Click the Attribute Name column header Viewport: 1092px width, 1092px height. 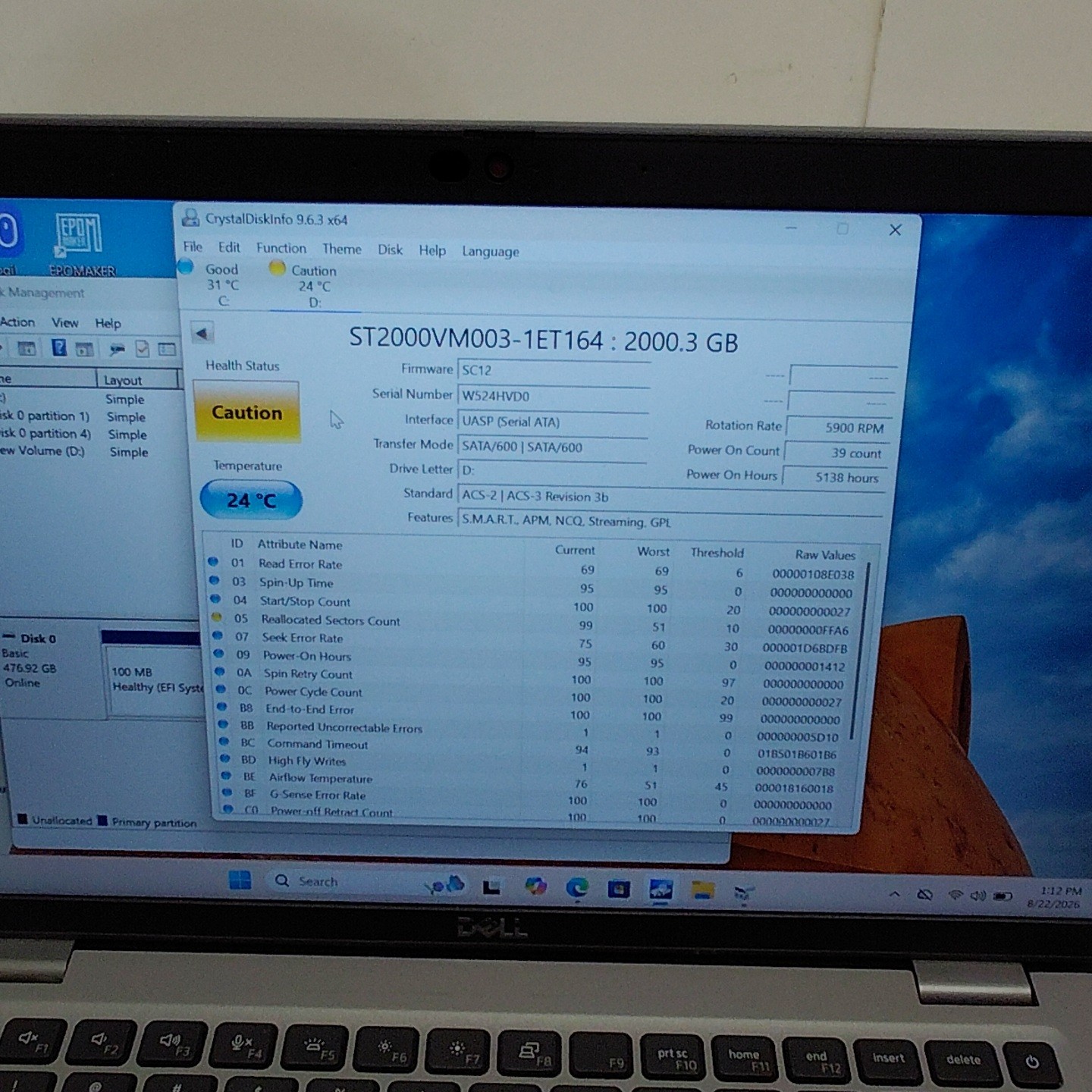click(x=300, y=544)
